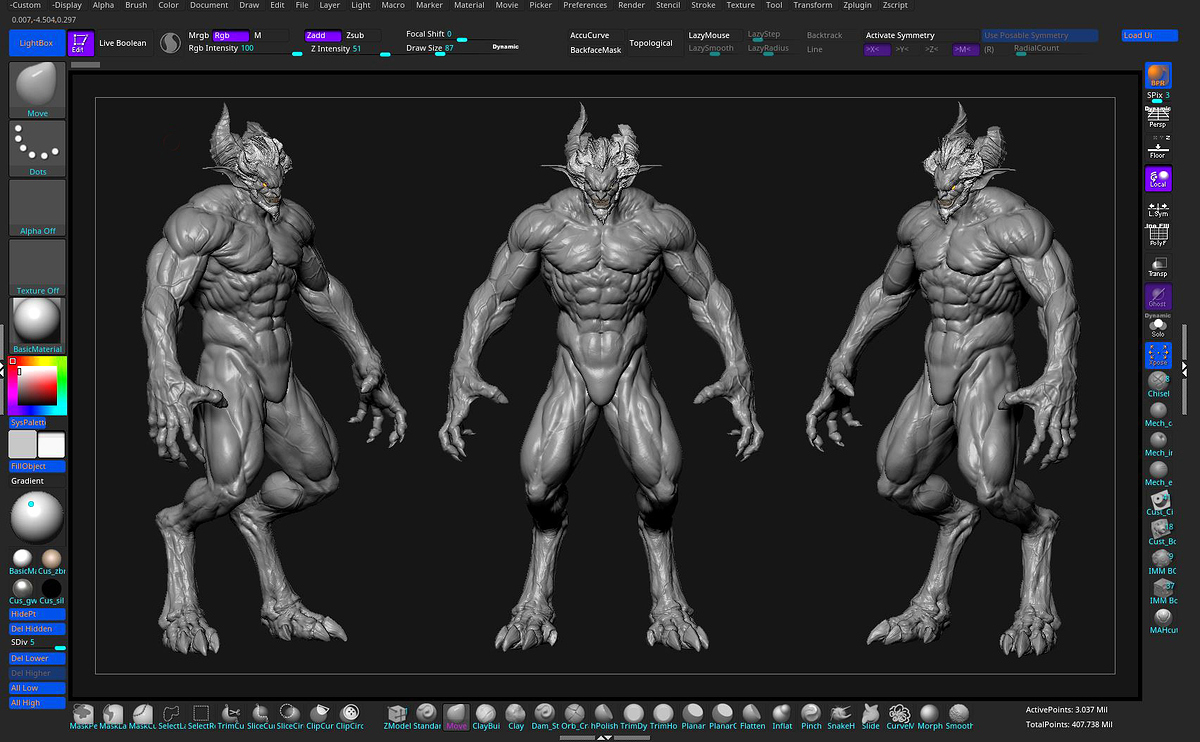Select the hPolish brush

point(604,716)
